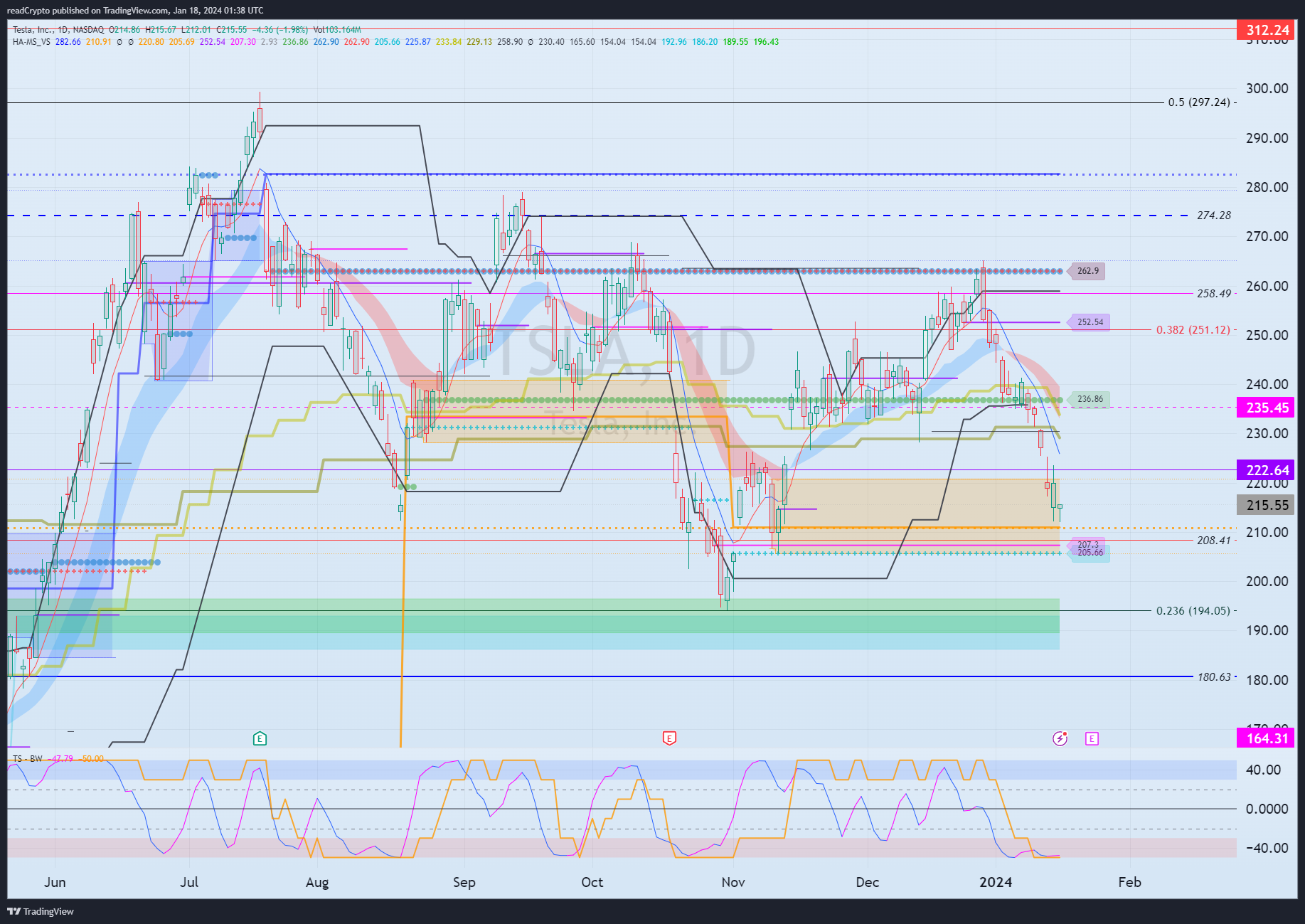
Task: Click the 0.0000 oscillator axis tick
Action: (1267, 809)
